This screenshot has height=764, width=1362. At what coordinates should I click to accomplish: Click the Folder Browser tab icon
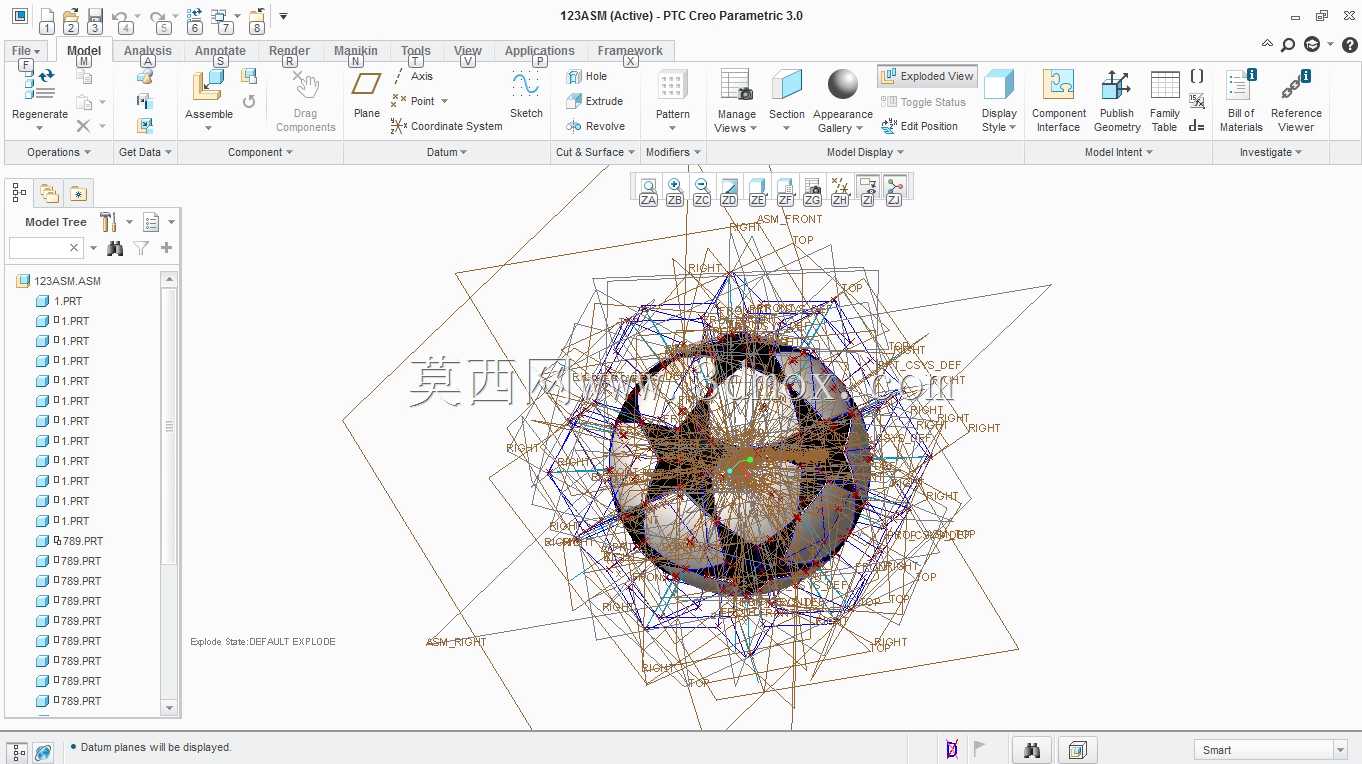(49, 193)
